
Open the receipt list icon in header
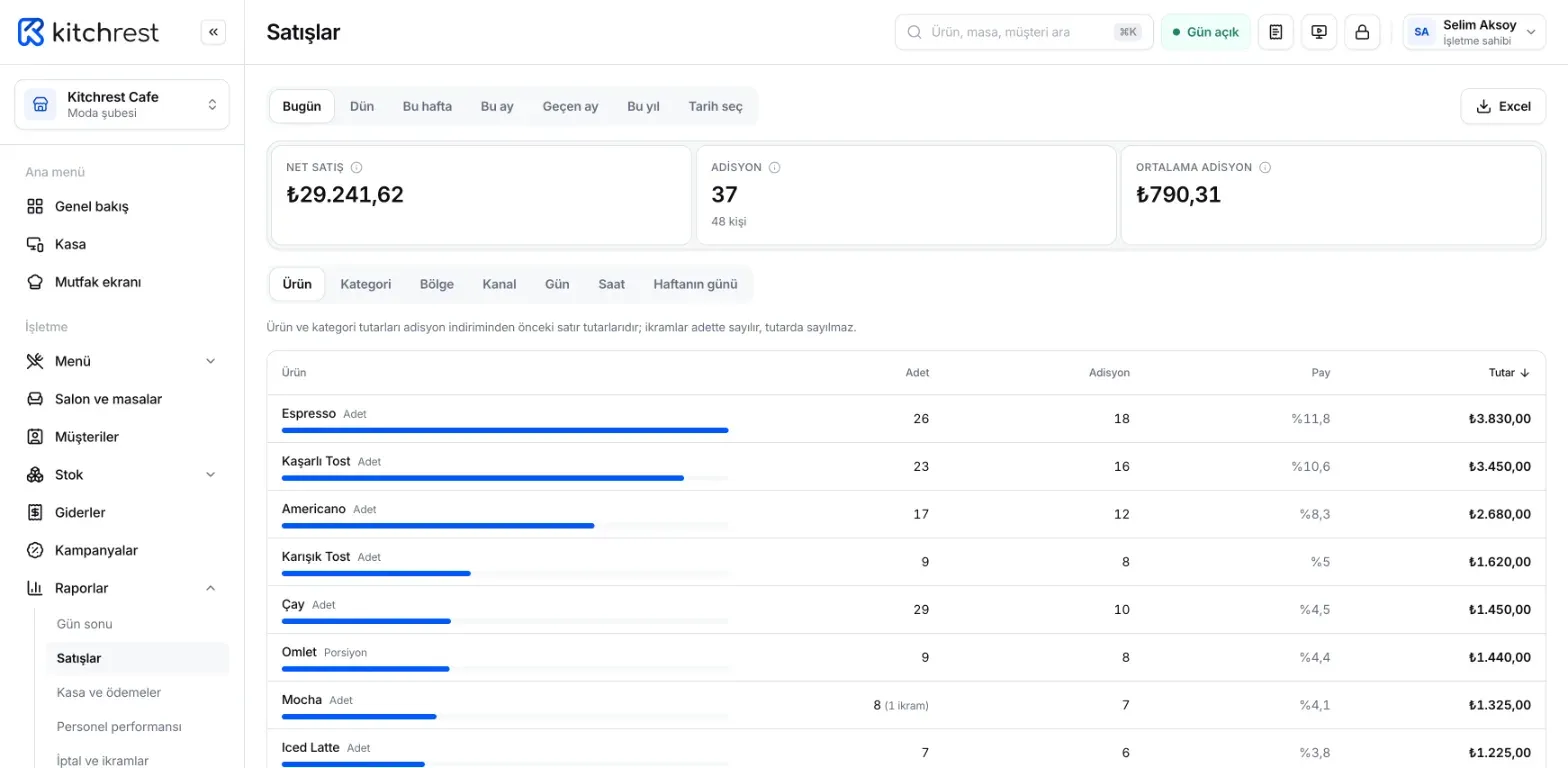click(x=1275, y=32)
